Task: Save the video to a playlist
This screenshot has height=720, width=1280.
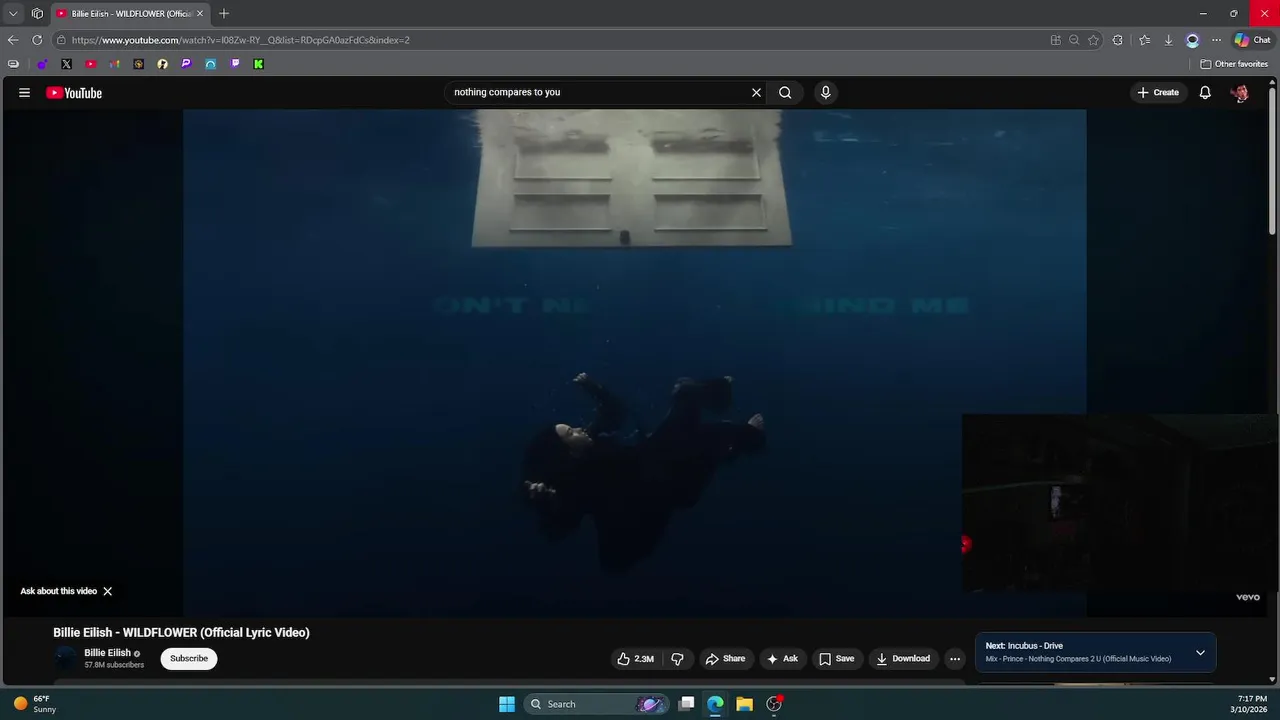Action: 836,658
